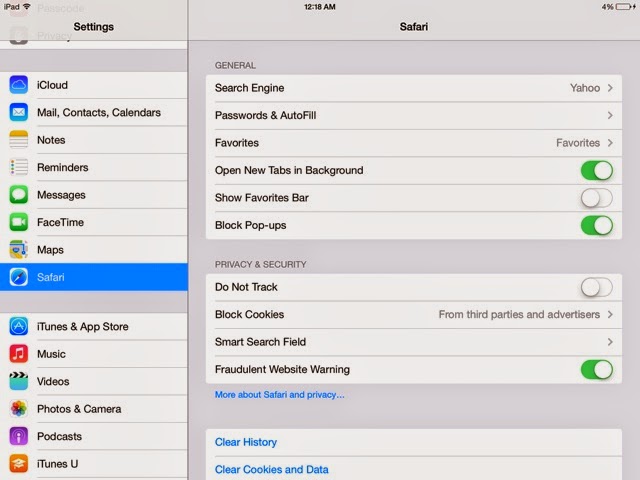The width and height of the screenshot is (640, 480).
Task: Tap the Mail envelope icon
Action: [19, 112]
